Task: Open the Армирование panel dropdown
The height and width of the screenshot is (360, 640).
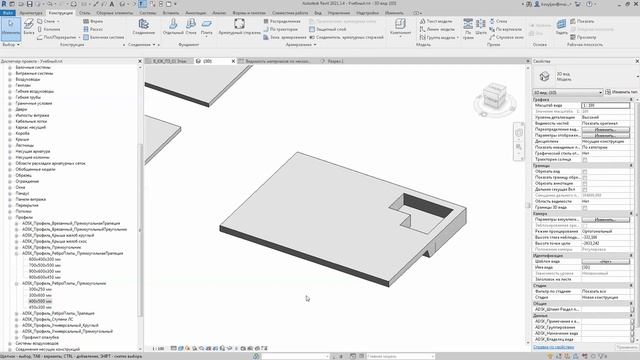Action: pyautogui.click(x=301, y=44)
